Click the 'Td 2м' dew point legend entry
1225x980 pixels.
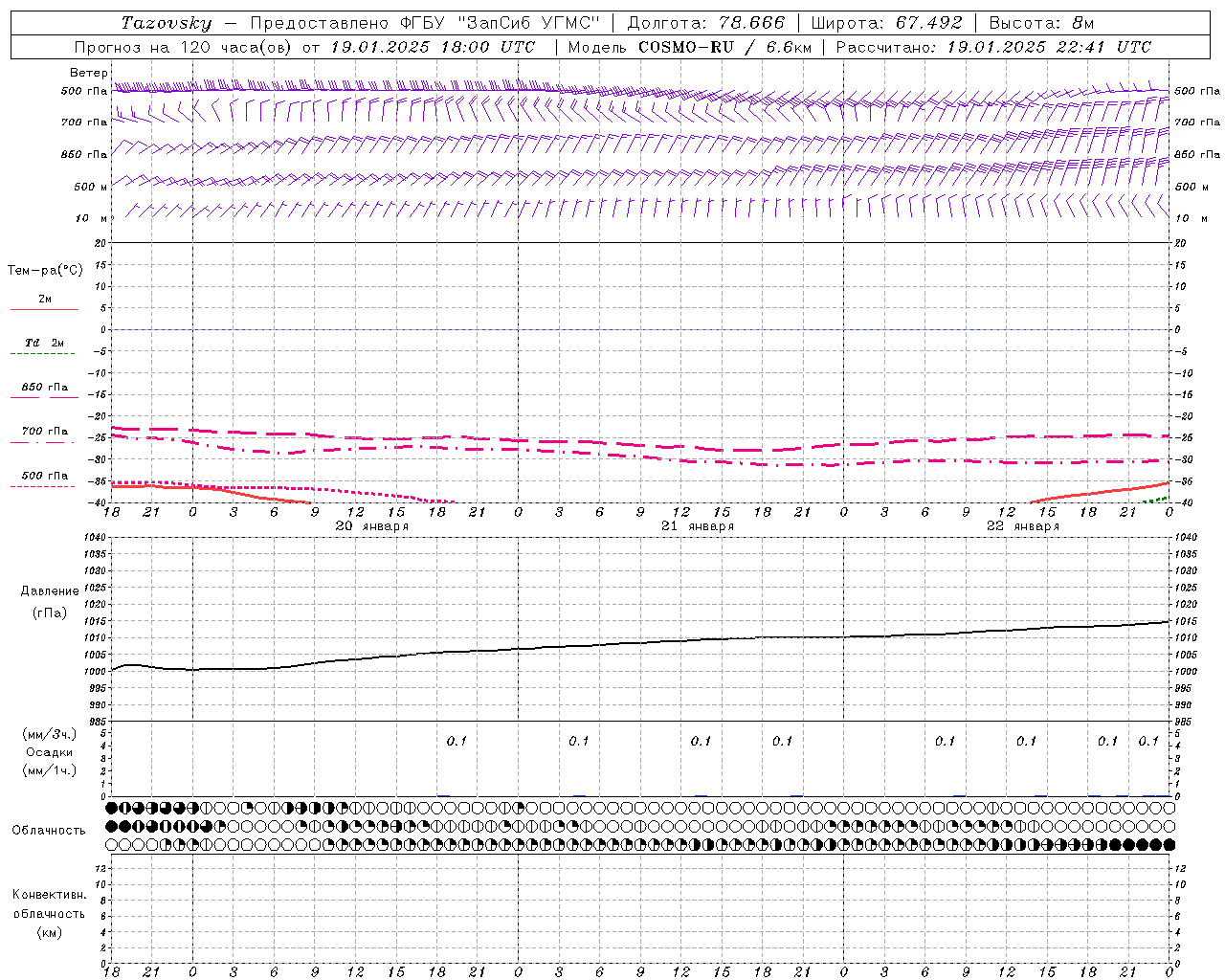point(45,343)
